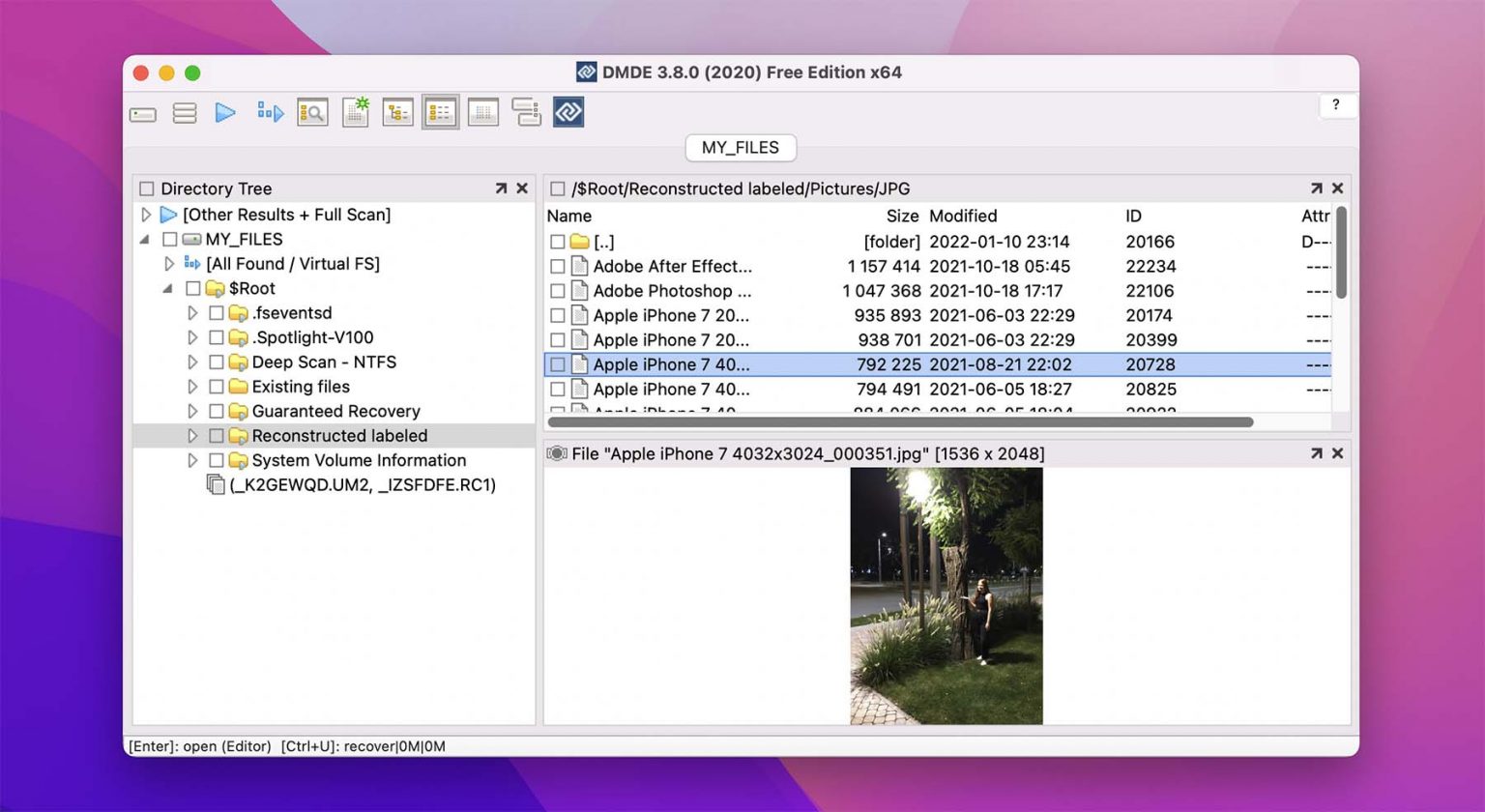Click the MY_FILES tab
This screenshot has width=1485, height=812.
click(740, 147)
